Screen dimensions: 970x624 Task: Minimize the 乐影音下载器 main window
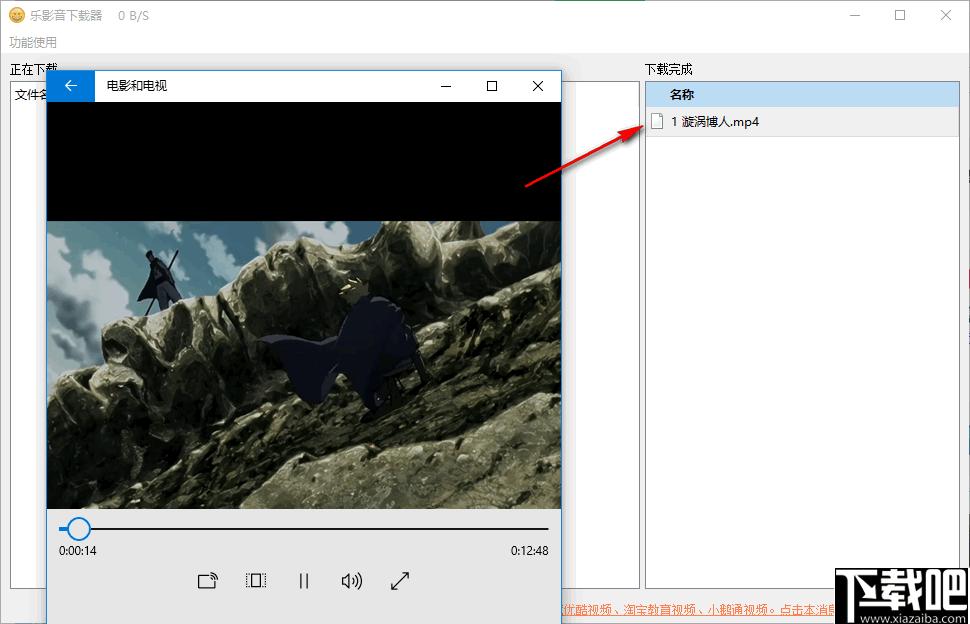coord(855,15)
